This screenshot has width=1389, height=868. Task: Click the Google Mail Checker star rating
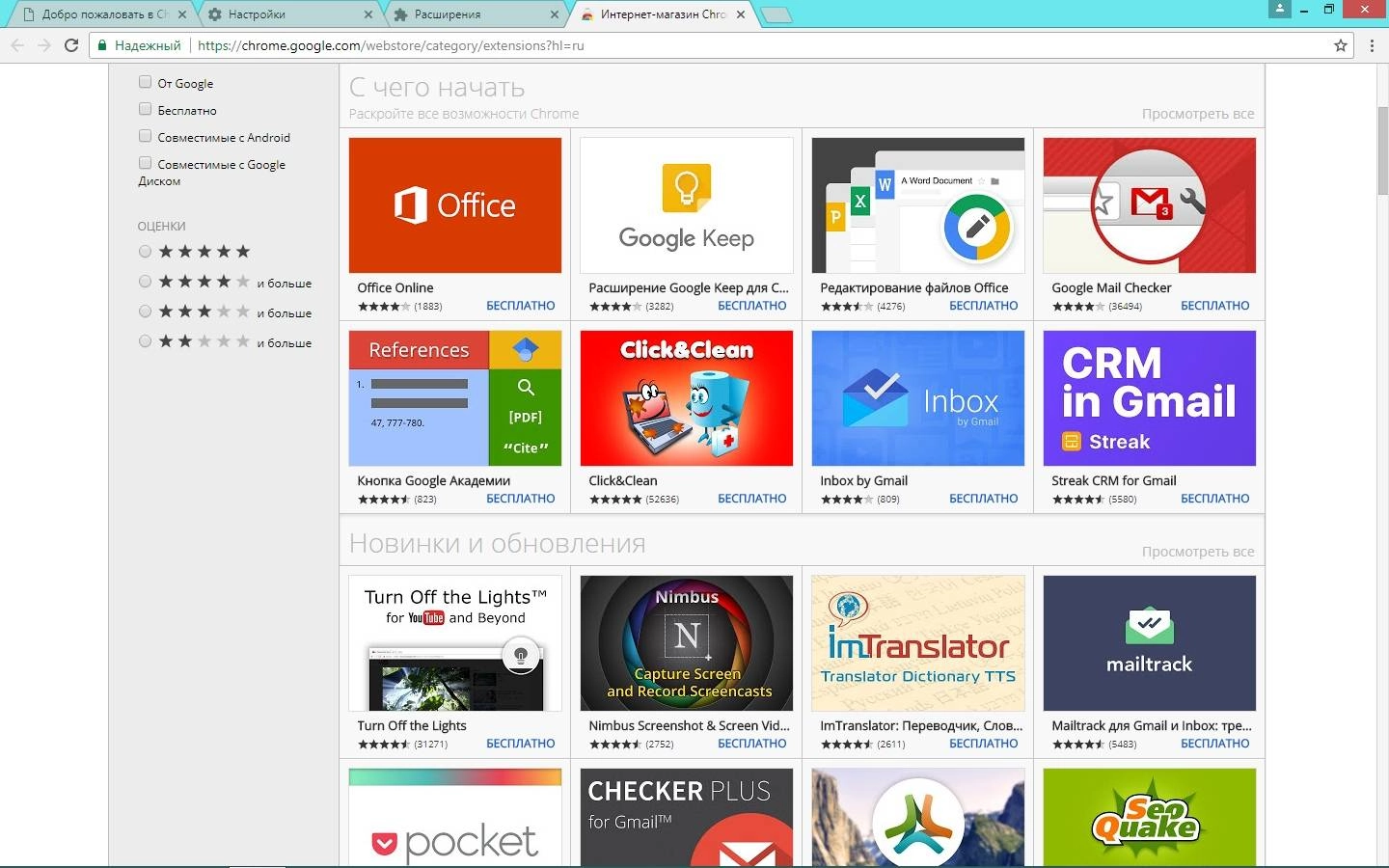click(x=1078, y=307)
